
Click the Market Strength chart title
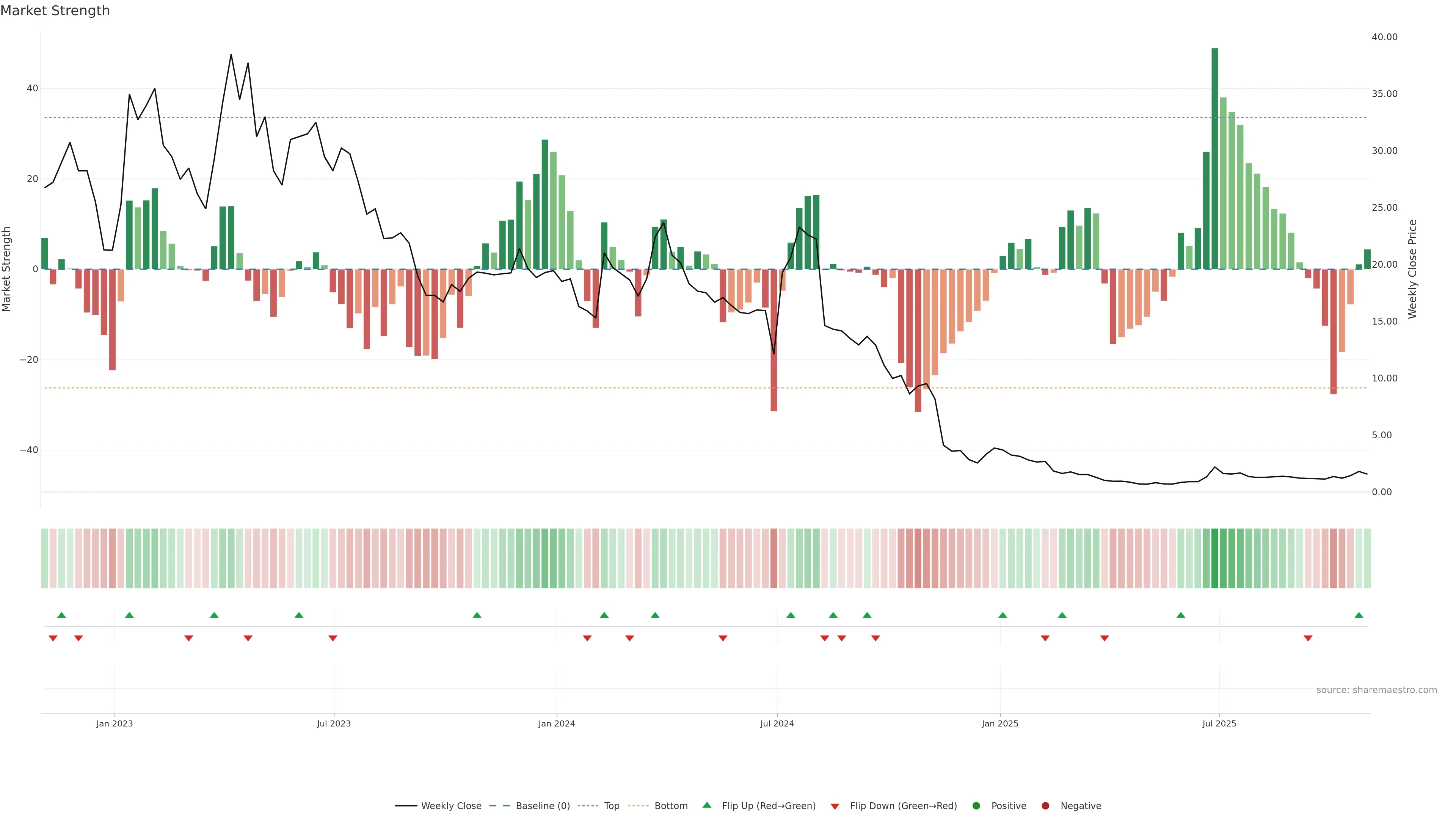[55, 11]
